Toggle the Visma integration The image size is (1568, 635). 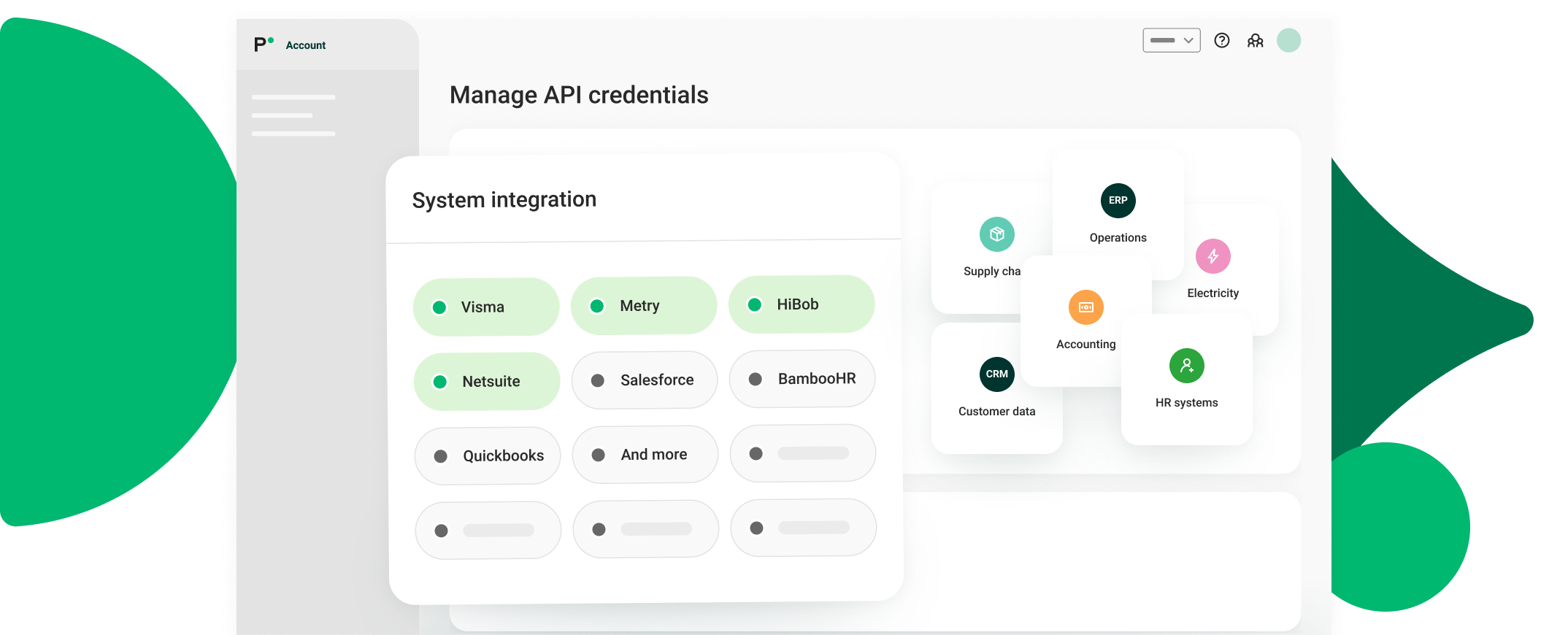click(486, 307)
